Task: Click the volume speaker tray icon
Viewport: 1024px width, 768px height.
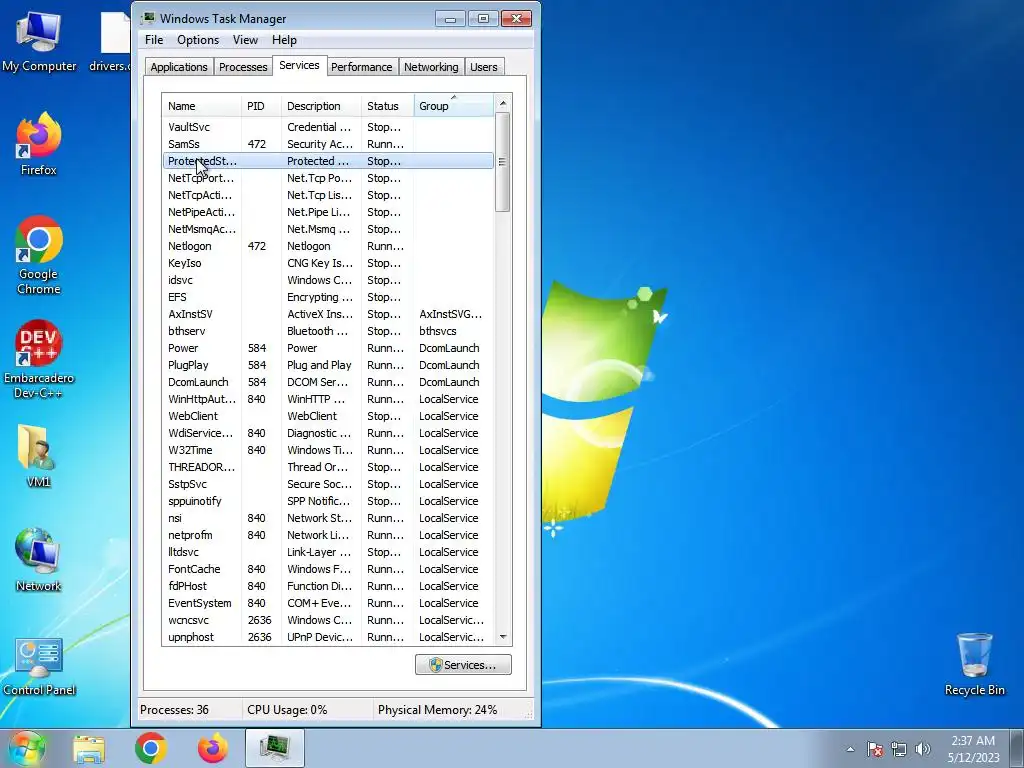Action: pyautogui.click(x=923, y=749)
